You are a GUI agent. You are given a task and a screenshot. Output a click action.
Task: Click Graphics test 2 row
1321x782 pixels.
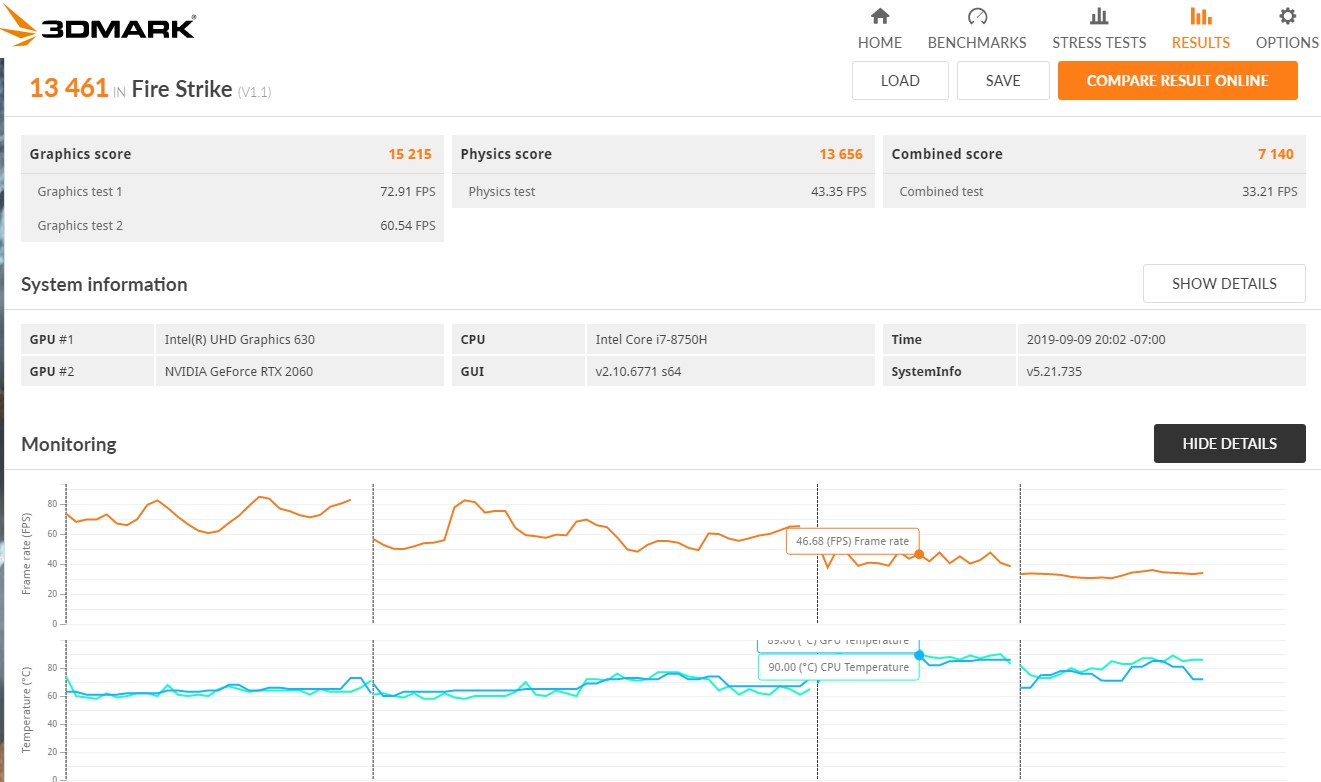pyautogui.click(x=232, y=225)
